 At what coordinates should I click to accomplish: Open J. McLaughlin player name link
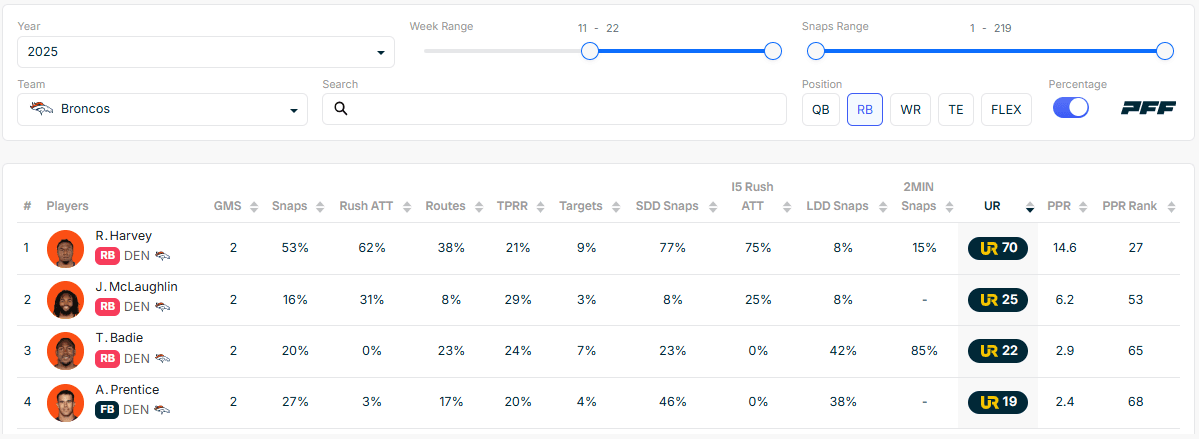136,287
